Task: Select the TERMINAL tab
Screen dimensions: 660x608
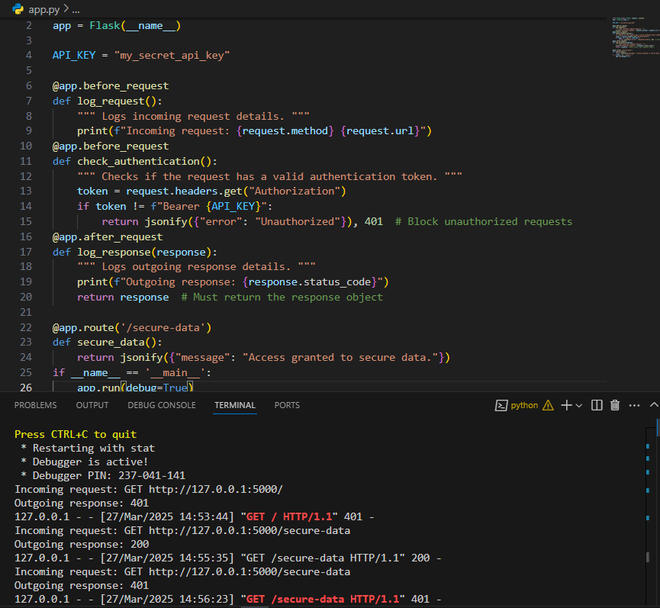Action: pyautogui.click(x=235, y=405)
